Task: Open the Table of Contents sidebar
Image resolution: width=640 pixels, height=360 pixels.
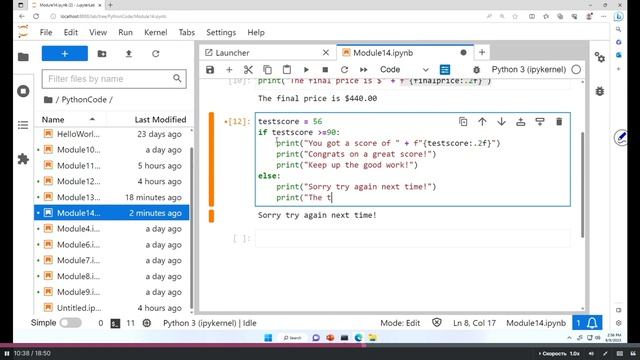Action: tap(23, 125)
